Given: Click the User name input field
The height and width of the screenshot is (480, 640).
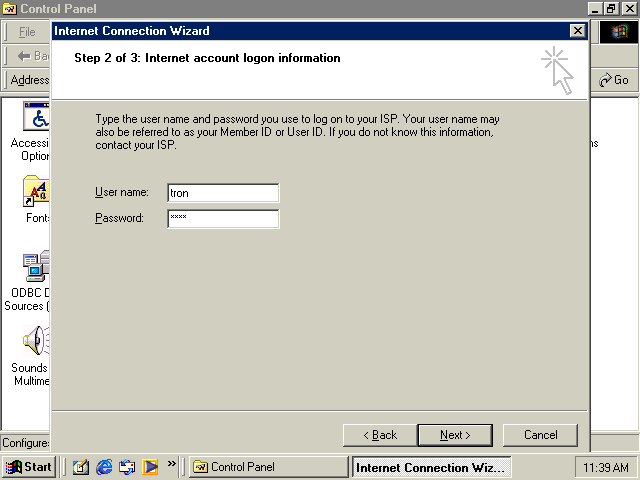Looking at the screenshot, I should (223, 193).
